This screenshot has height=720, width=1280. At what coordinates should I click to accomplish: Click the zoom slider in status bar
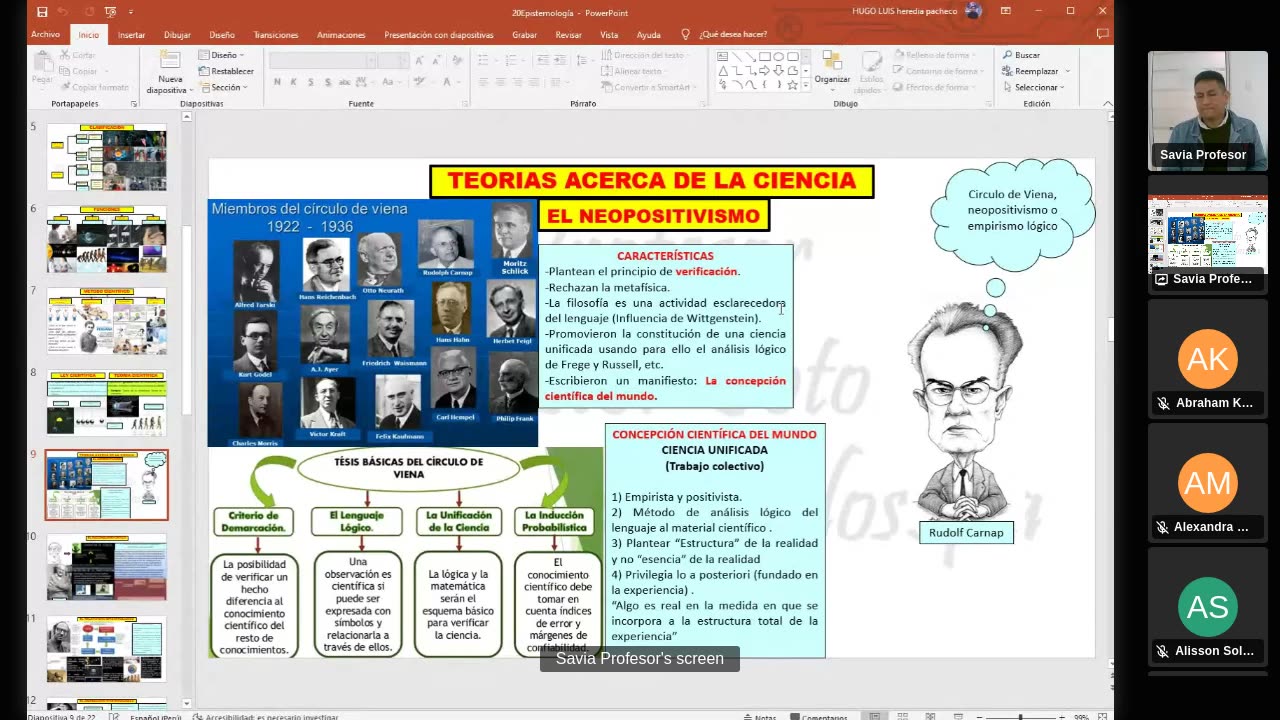[x=1020, y=716]
